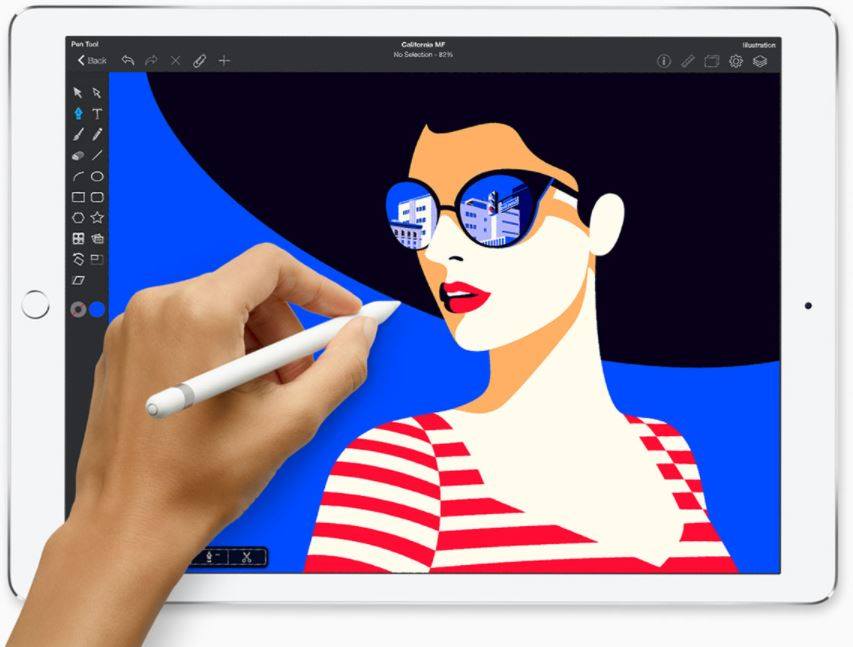Show the info inspector panel

click(x=663, y=61)
